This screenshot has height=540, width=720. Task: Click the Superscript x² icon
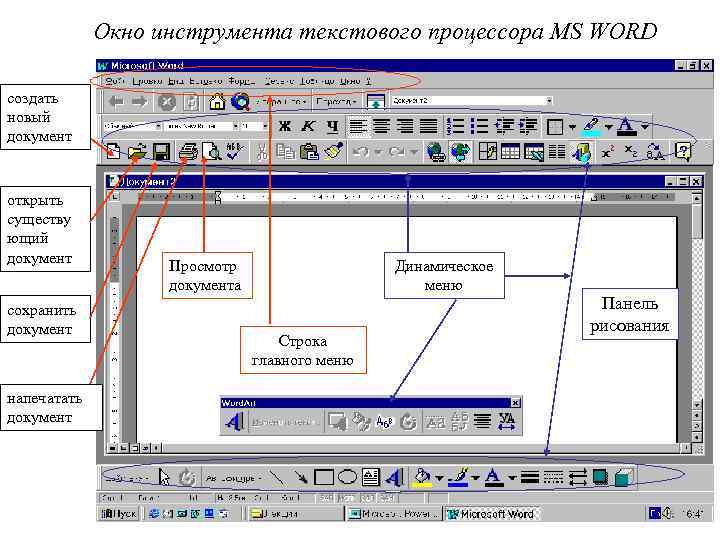608,152
